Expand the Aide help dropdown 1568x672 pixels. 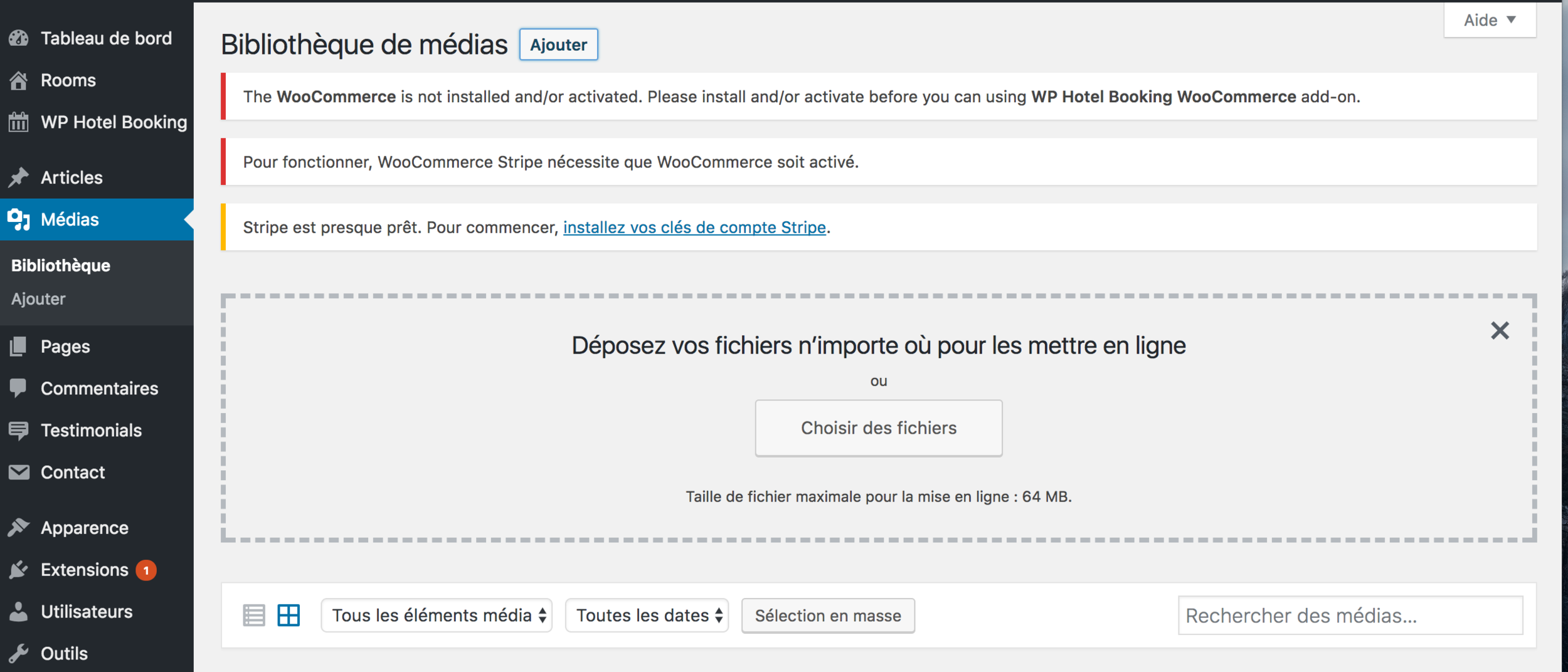click(1490, 20)
